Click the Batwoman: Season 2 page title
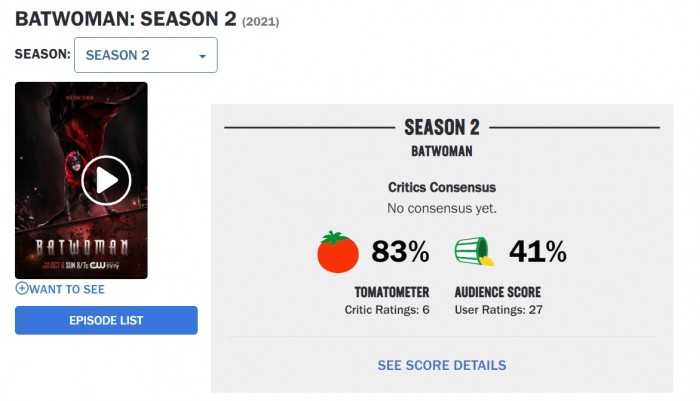Image resolution: width=700 pixels, height=401 pixels. coord(126,19)
